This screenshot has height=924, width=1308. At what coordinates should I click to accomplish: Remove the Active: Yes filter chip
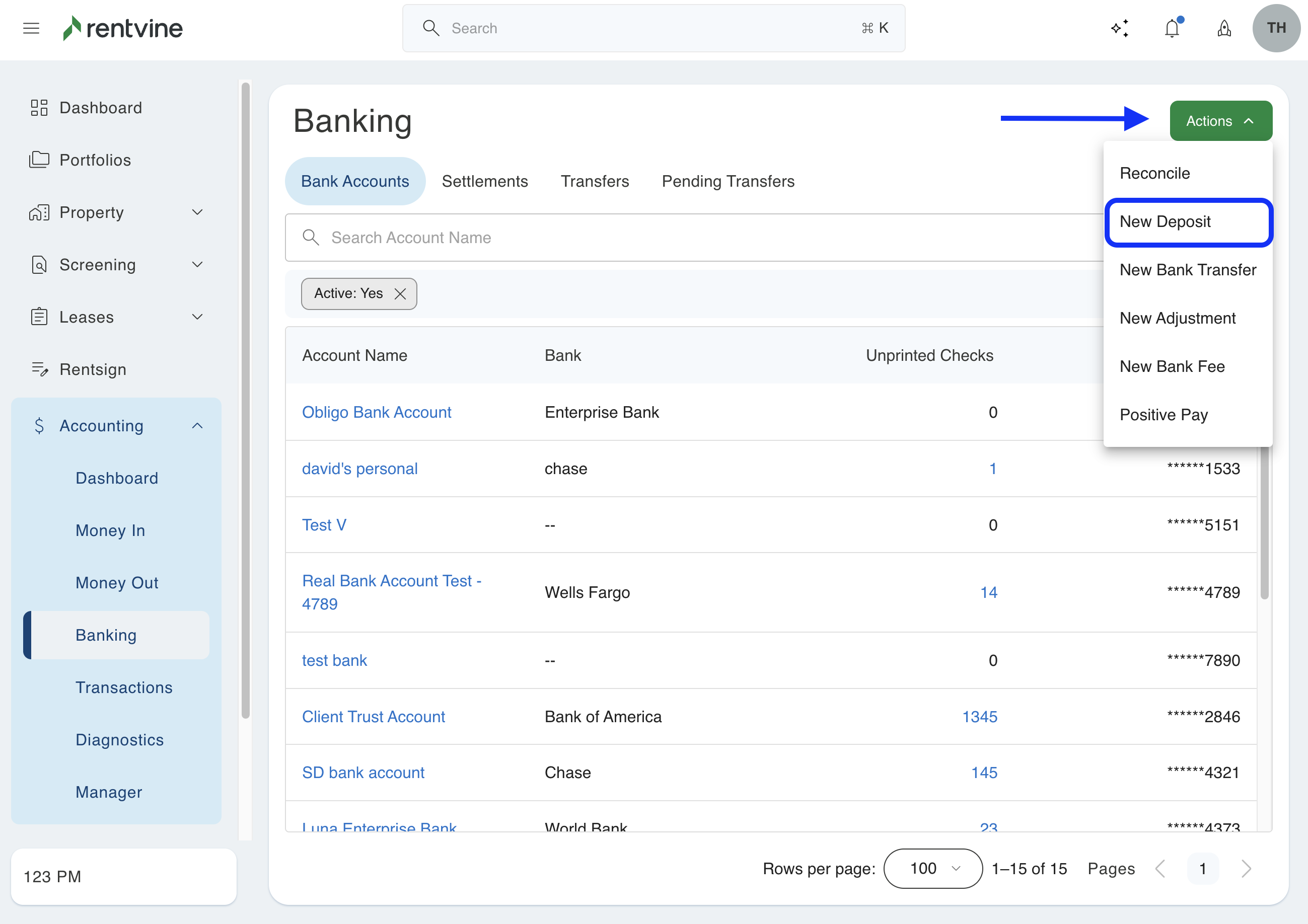[400, 294]
